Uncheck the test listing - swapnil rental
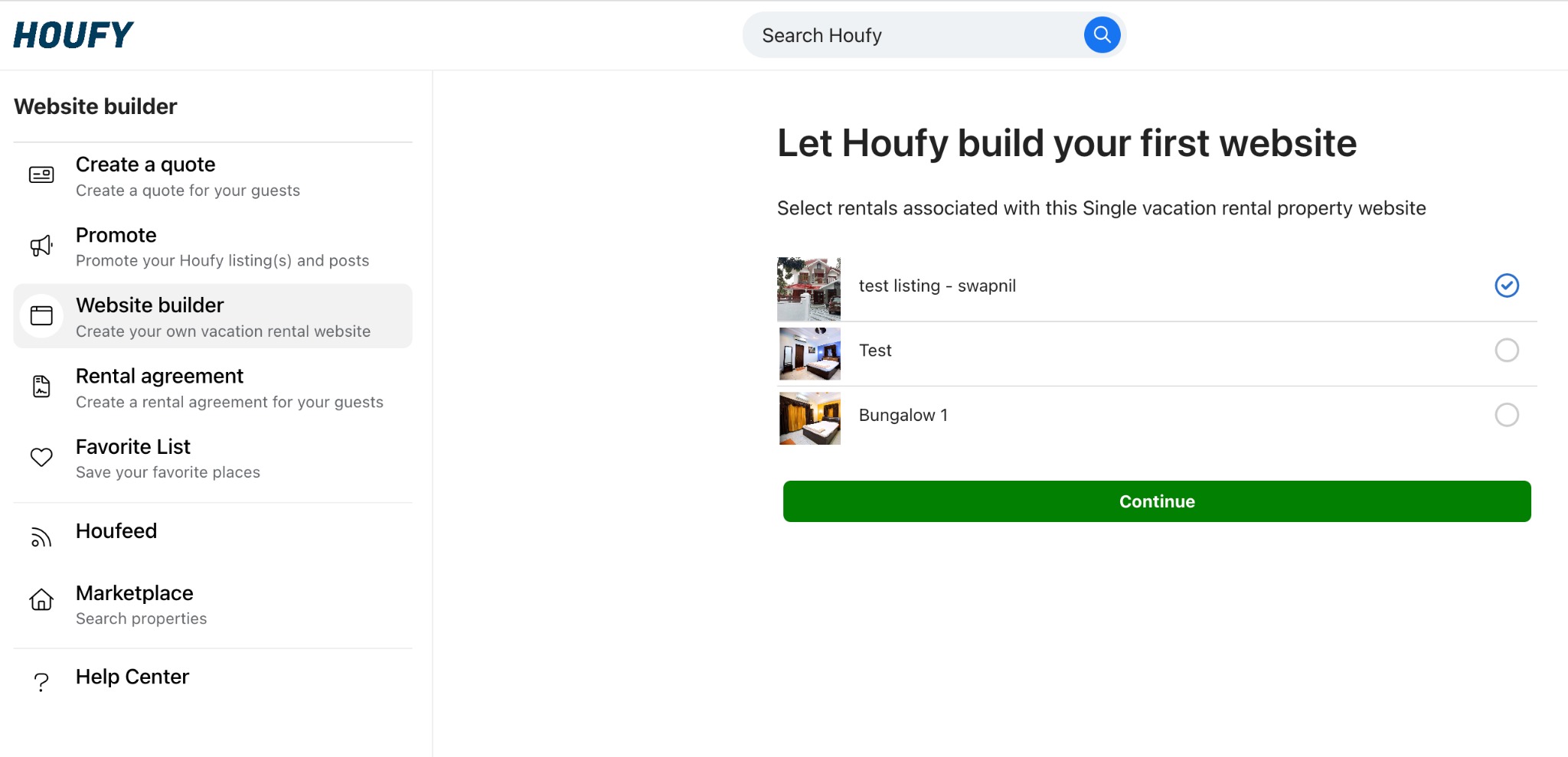This screenshot has height=757, width=1568. pos(1506,286)
